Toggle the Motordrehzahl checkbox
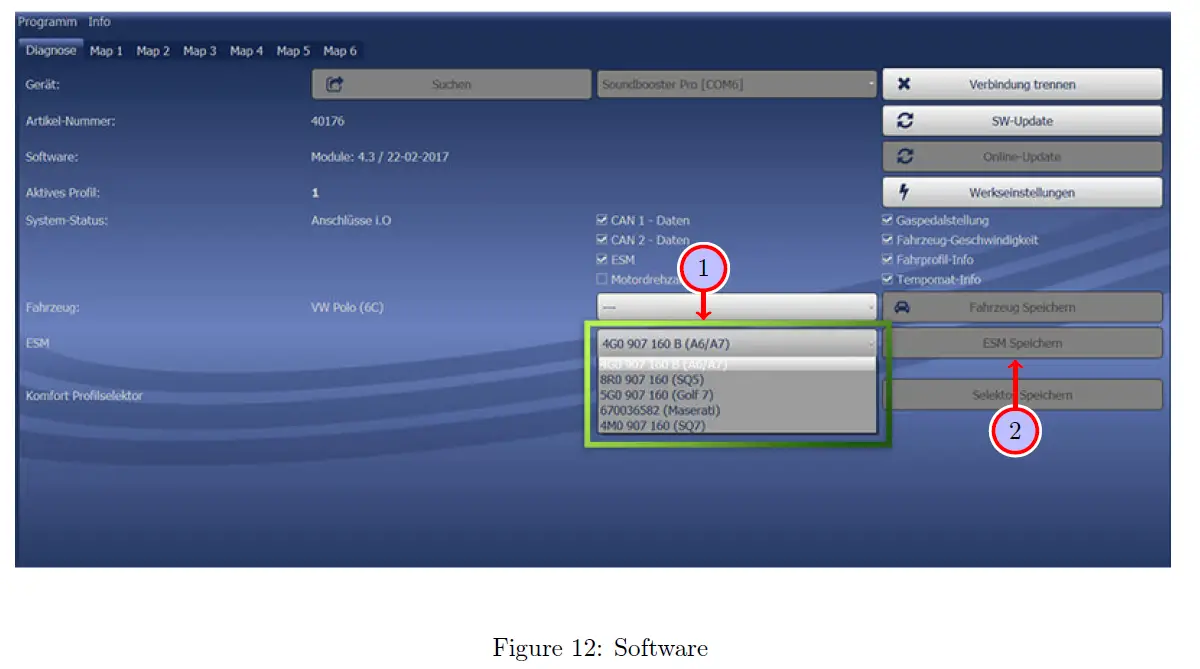The width and height of the screenshot is (1200, 669). (x=602, y=279)
